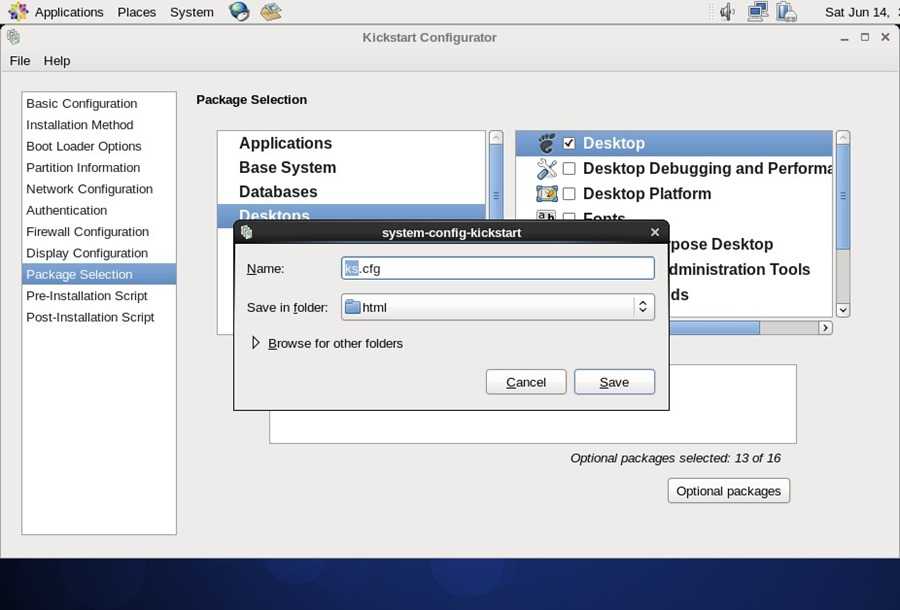Click the Name text field in dialog
Viewport: 900px width, 610px height.
pos(498,268)
